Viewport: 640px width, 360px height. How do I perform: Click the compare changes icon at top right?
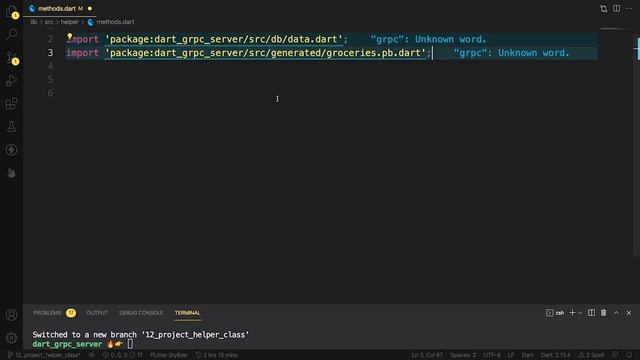[x=603, y=9]
